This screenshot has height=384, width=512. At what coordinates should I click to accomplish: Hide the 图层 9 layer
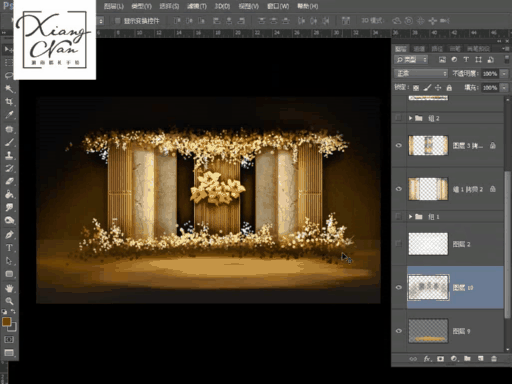pos(398,331)
